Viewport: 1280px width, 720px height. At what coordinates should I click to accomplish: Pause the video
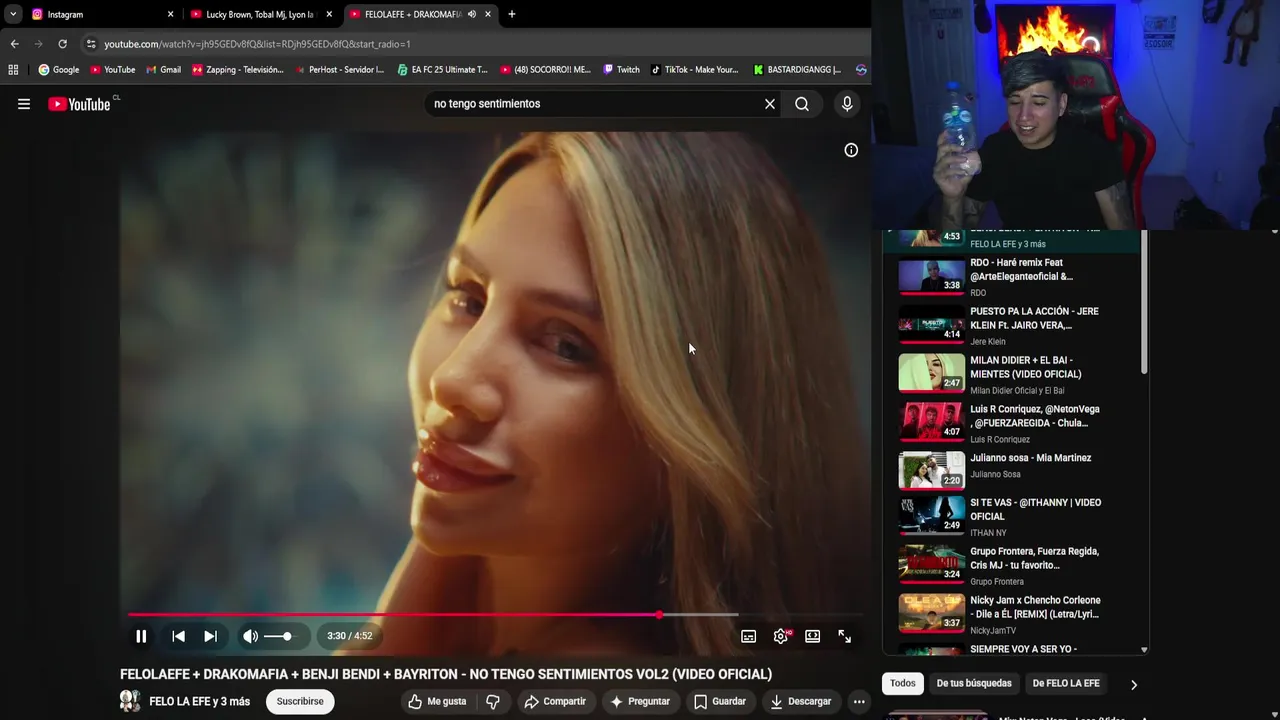coord(141,636)
